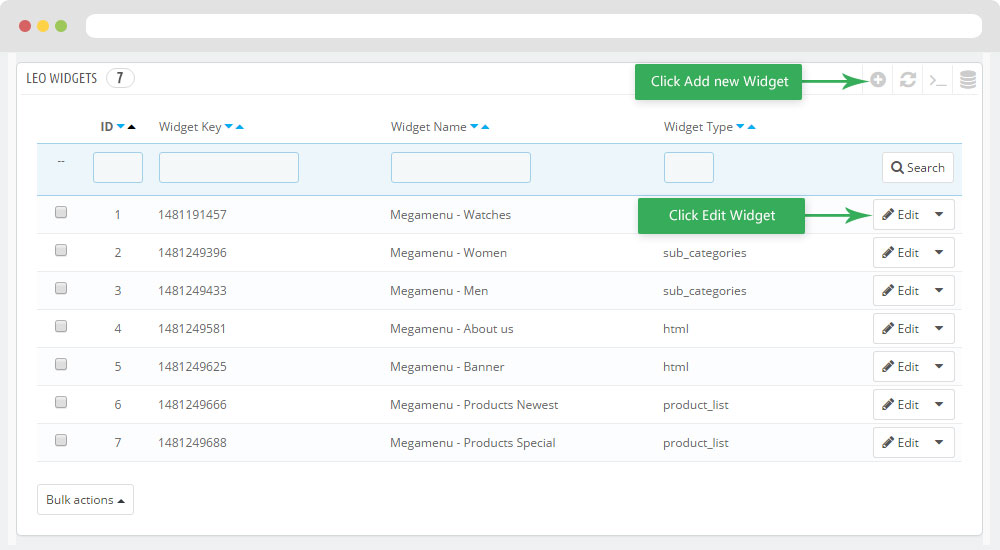Viewport: 1000px width, 550px height.
Task: Click the export to SQL Manager database icon
Action: point(967,80)
